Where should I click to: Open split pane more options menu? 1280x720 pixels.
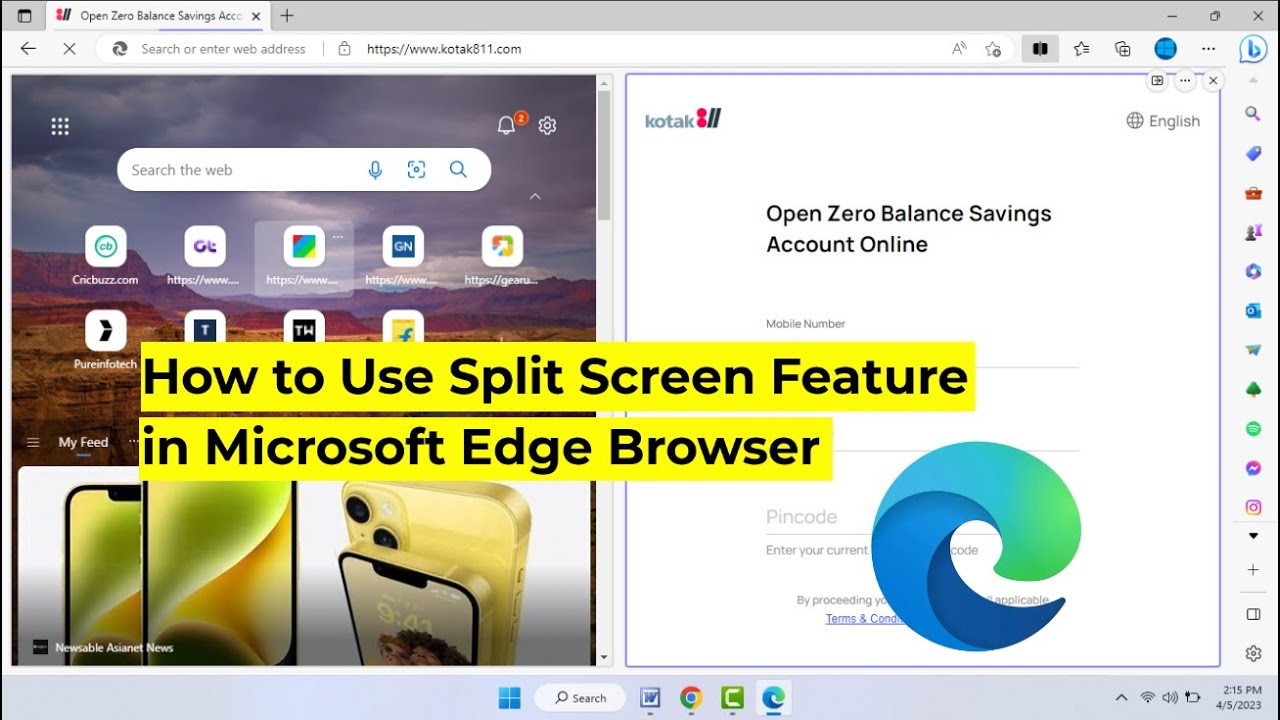pyautogui.click(x=1185, y=81)
